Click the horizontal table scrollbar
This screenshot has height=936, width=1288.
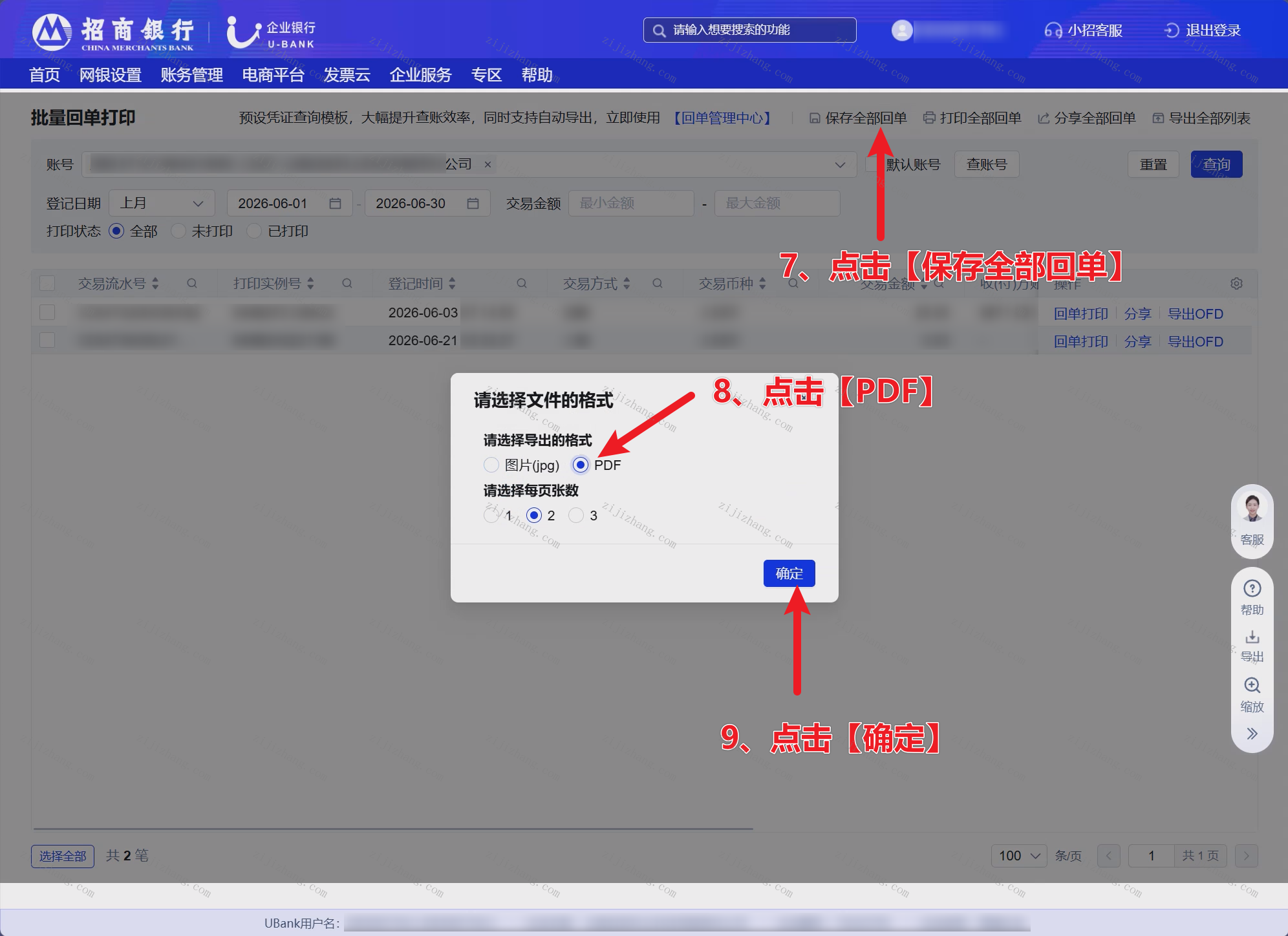[393, 829]
